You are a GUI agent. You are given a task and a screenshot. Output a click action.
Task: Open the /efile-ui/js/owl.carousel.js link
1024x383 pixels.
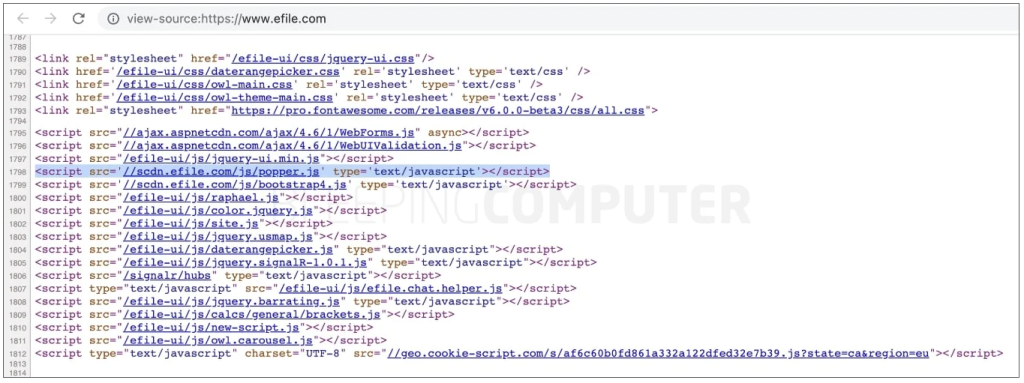pyautogui.click(x=218, y=341)
